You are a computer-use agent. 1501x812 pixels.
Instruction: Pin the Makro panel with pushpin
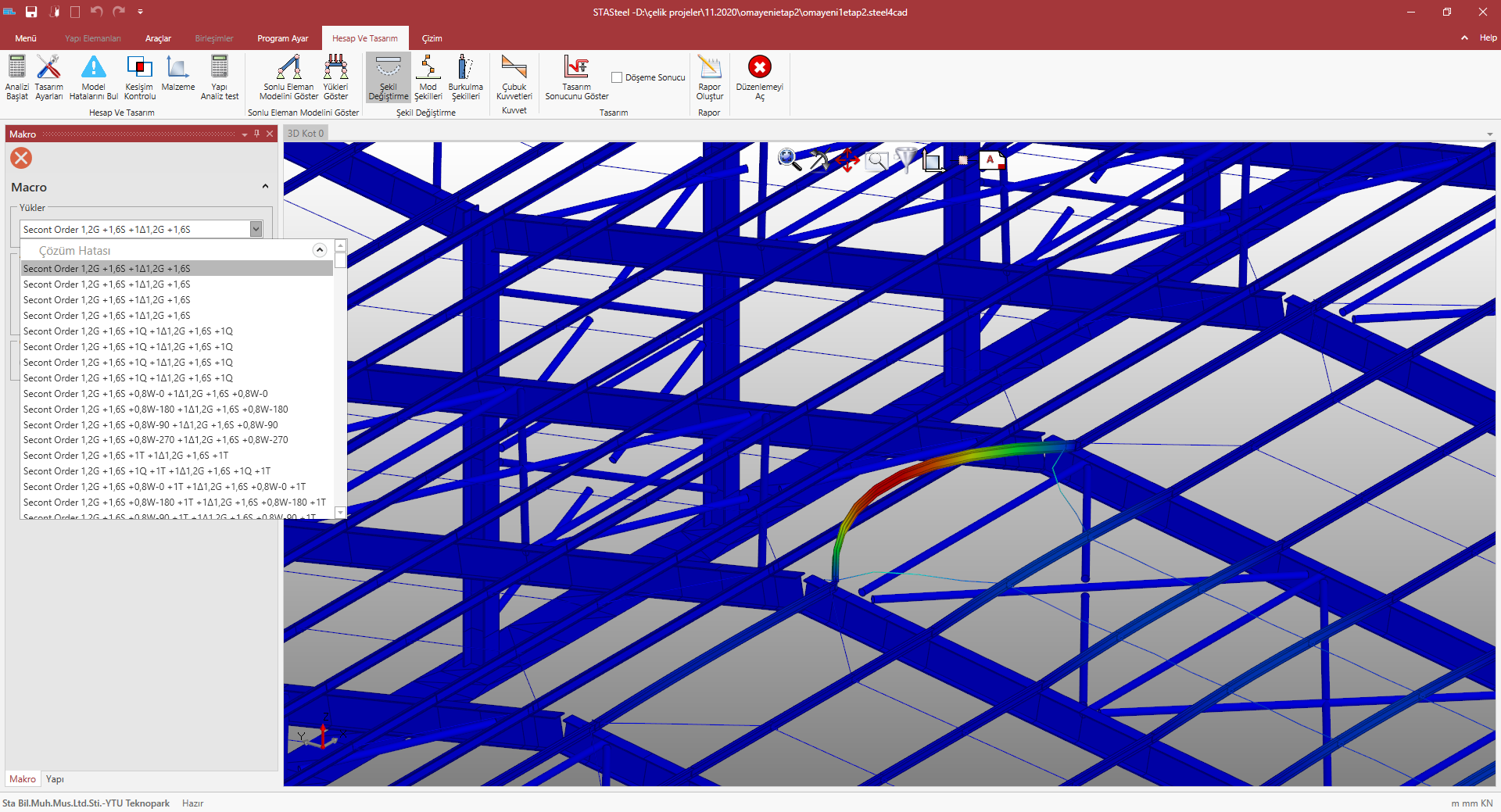(x=256, y=134)
